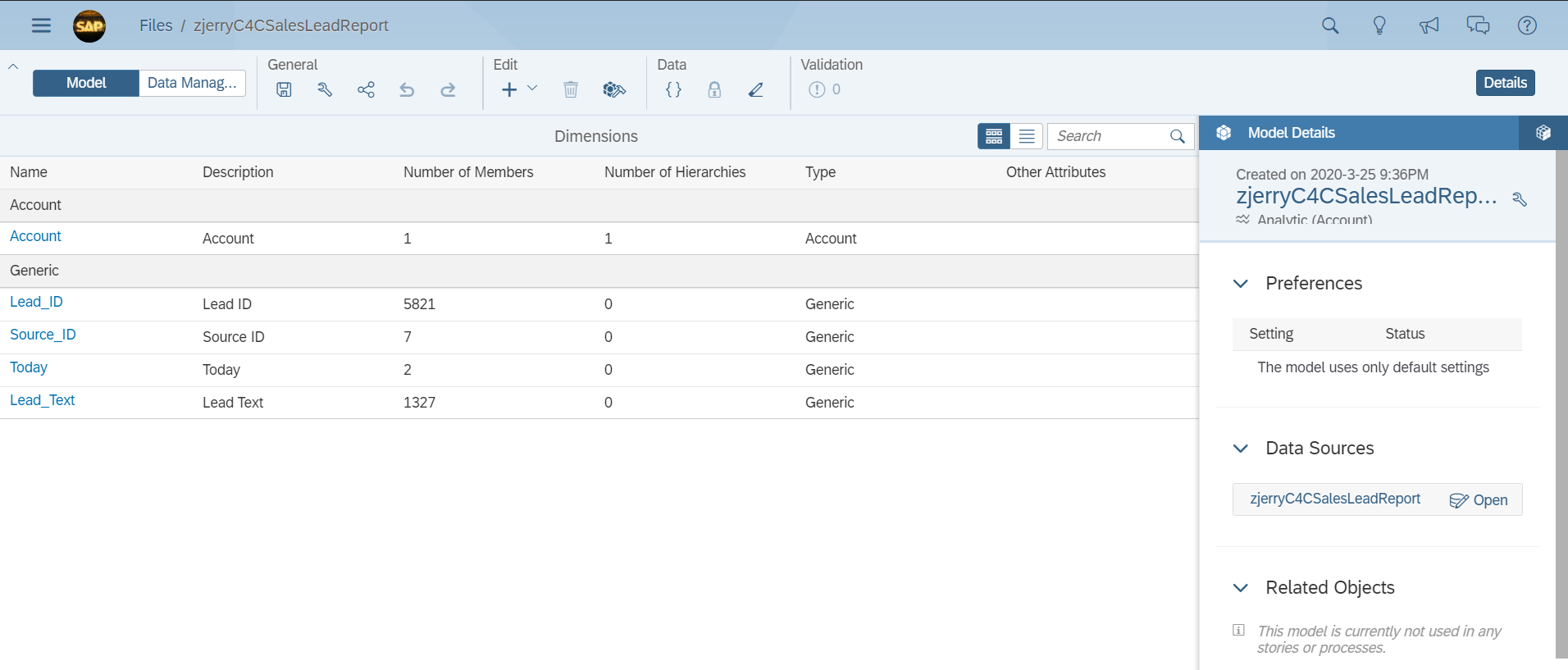The height and width of the screenshot is (670, 1568).
Task: Open the Lead_ID dimension link
Action: (36, 302)
